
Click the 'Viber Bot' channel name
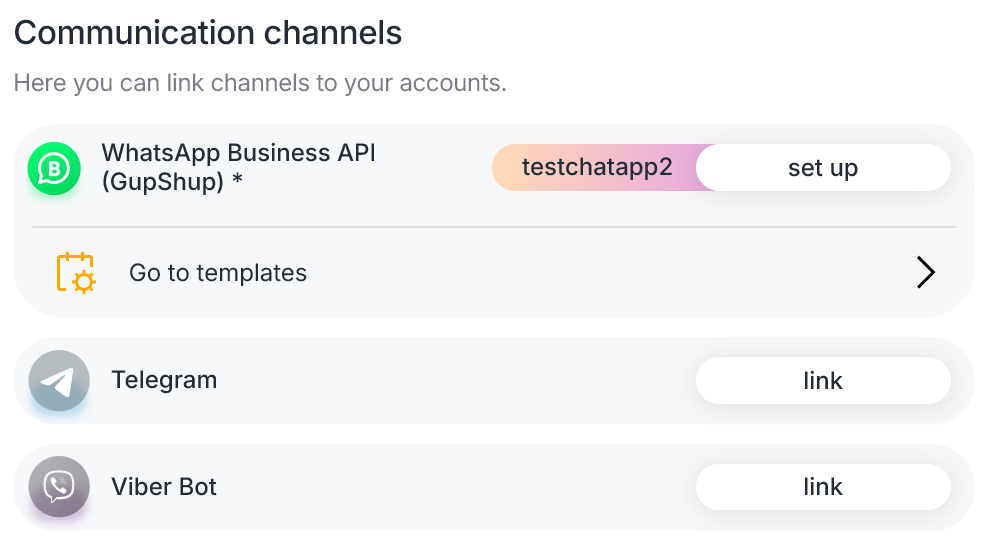click(164, 487)
